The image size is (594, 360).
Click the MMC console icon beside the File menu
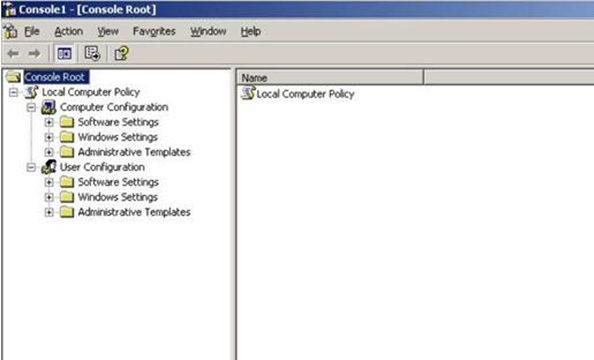pos(11,31)
